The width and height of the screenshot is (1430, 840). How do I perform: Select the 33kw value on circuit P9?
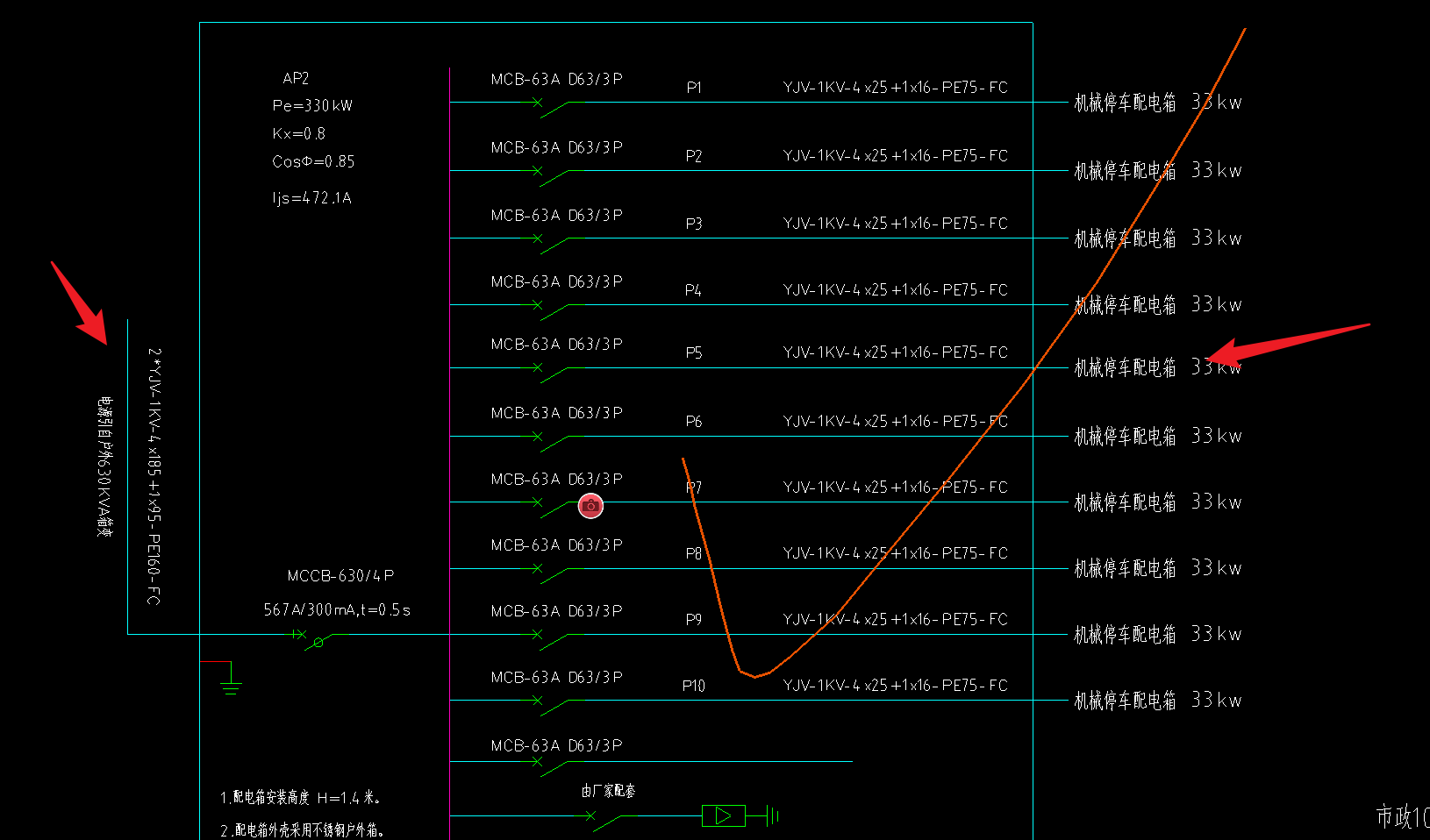click(x=1217, y=634)
